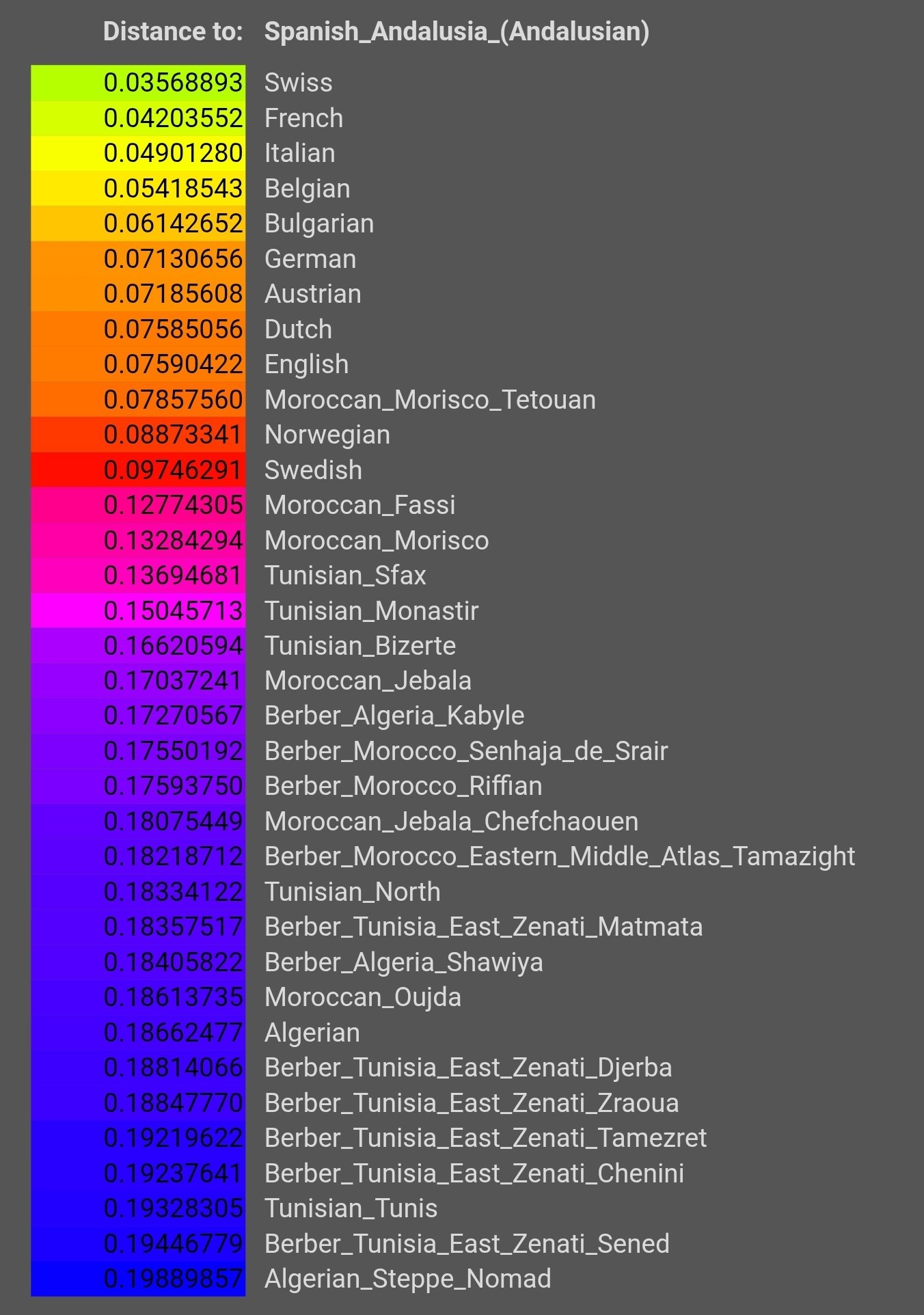924x1315 pixels.
Task: Select Moroccan_Jebala_Chefchaouen label
Action: pyautogui.click(x=452, y=822)
